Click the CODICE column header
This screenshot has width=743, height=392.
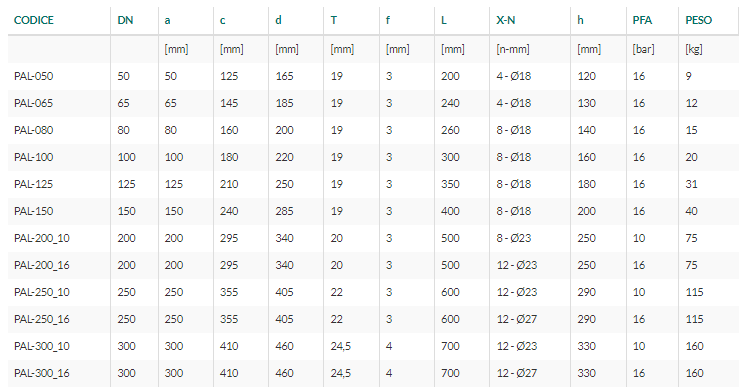[x=34, y=20]
